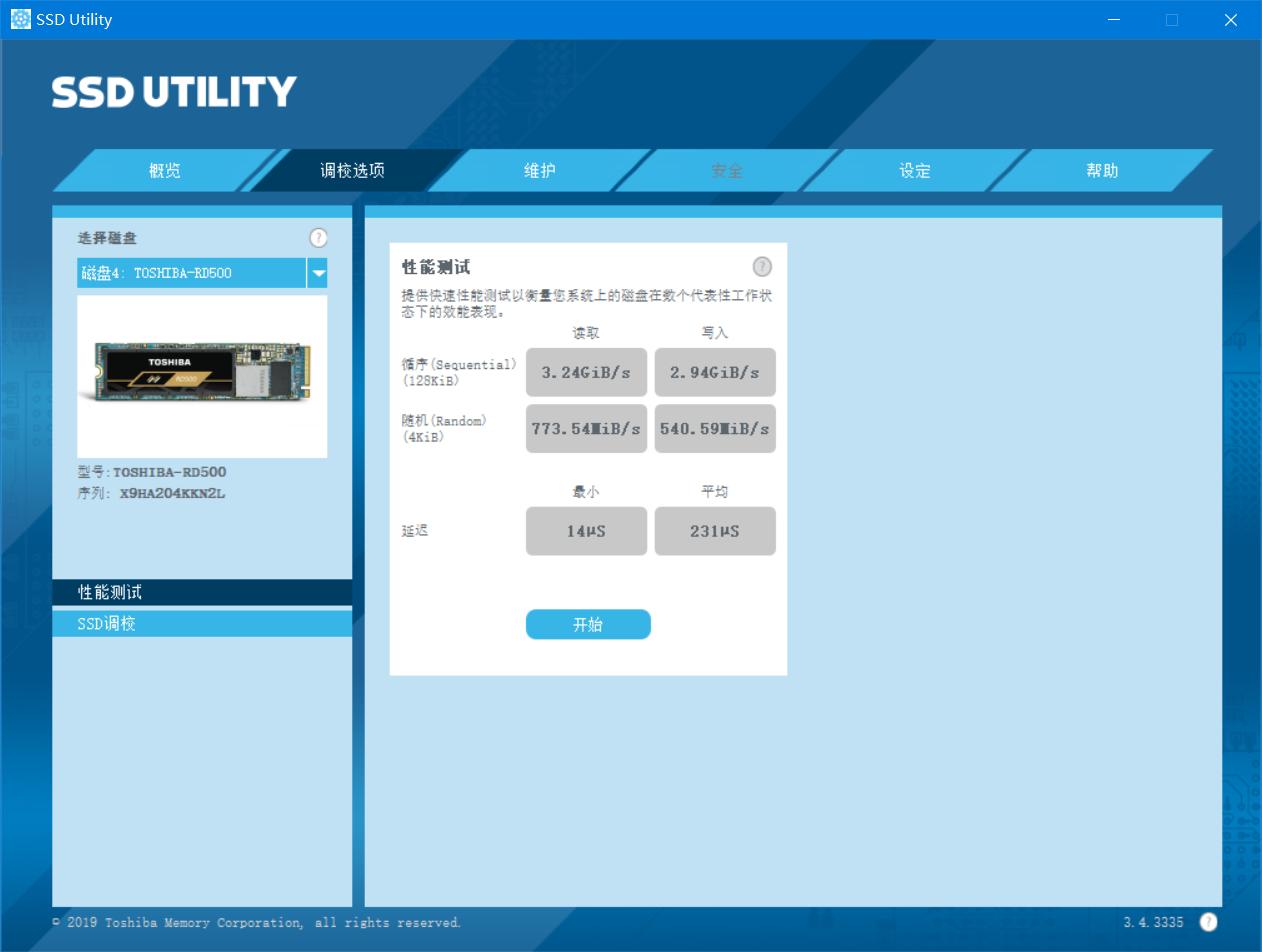The width and height of the screenshot is (1262, 952).
Task: Open the 概览 overview tab
Action: [x=164, y=170]
